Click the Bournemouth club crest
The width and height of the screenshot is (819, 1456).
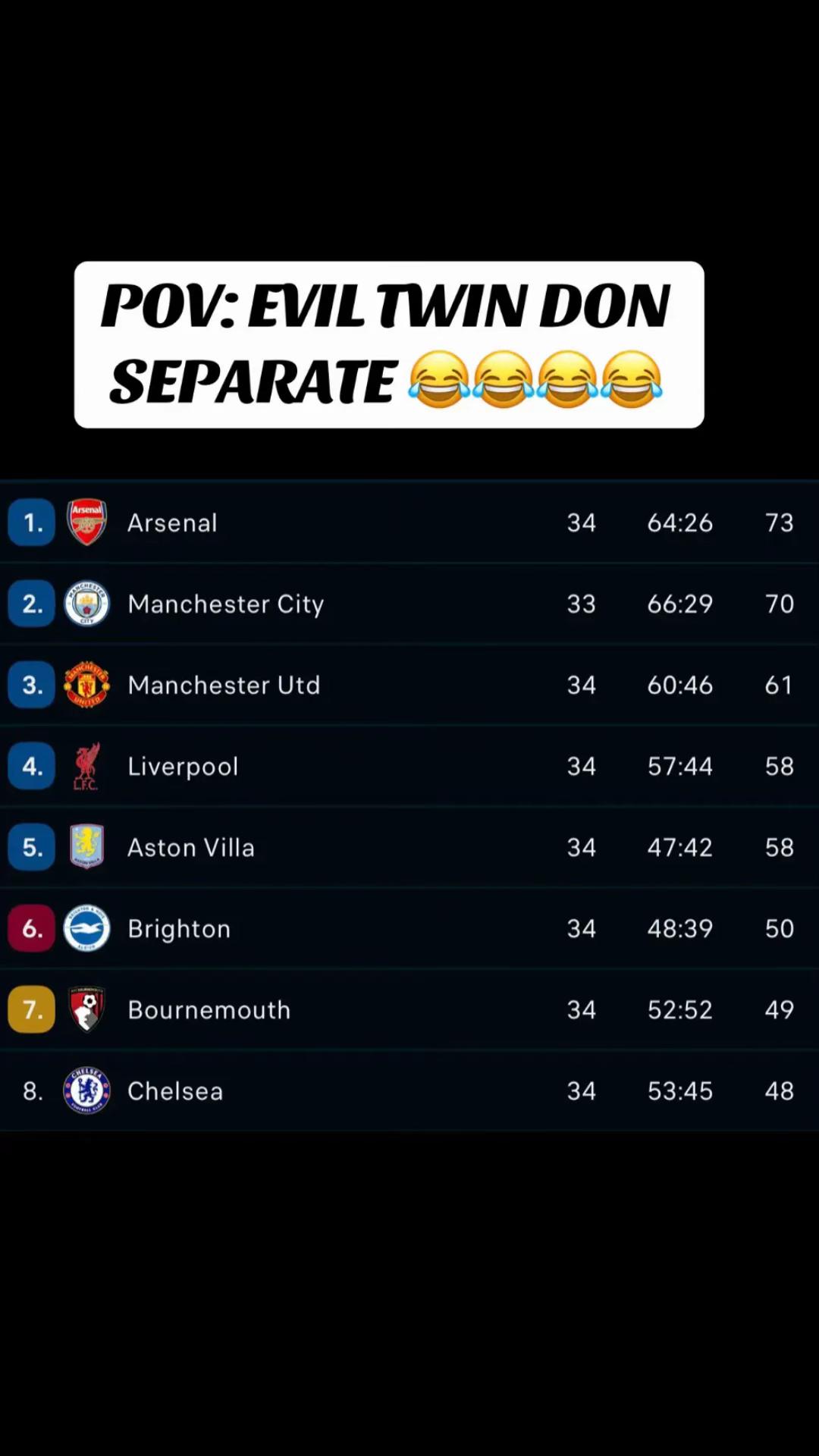tap(86, 1009)
